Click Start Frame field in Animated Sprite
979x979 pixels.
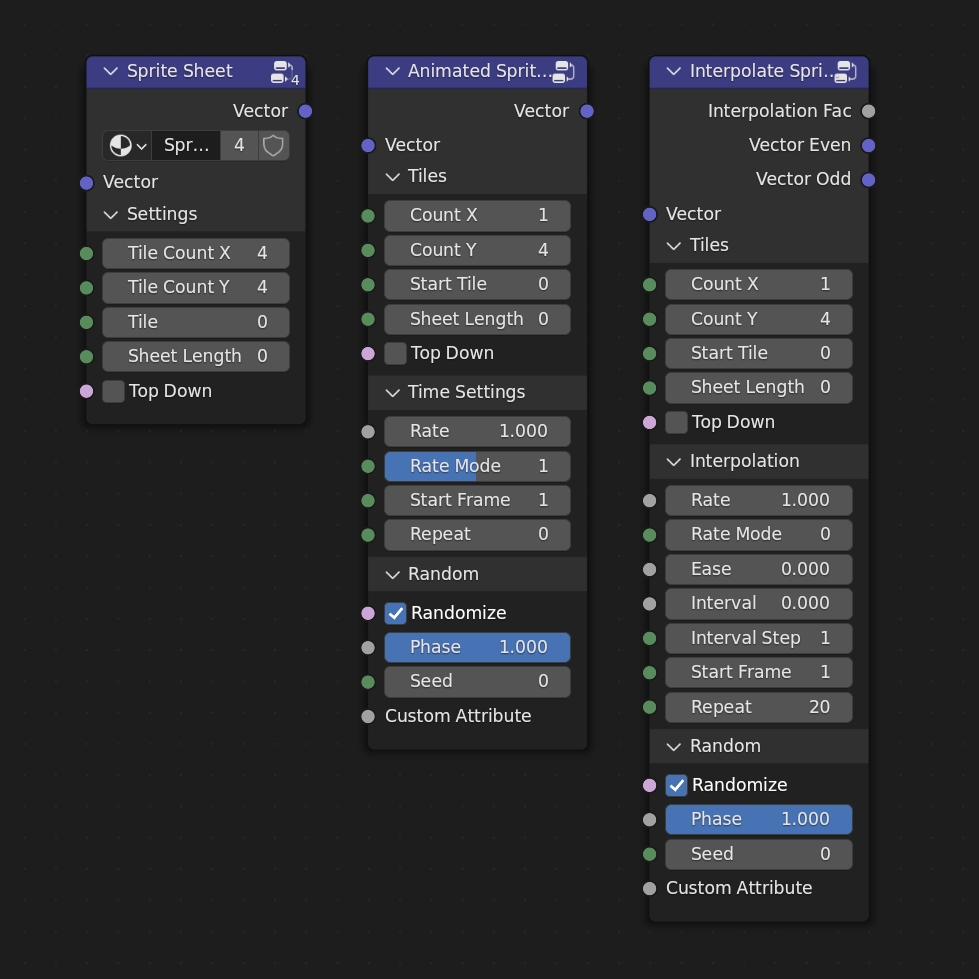[477, 501]
